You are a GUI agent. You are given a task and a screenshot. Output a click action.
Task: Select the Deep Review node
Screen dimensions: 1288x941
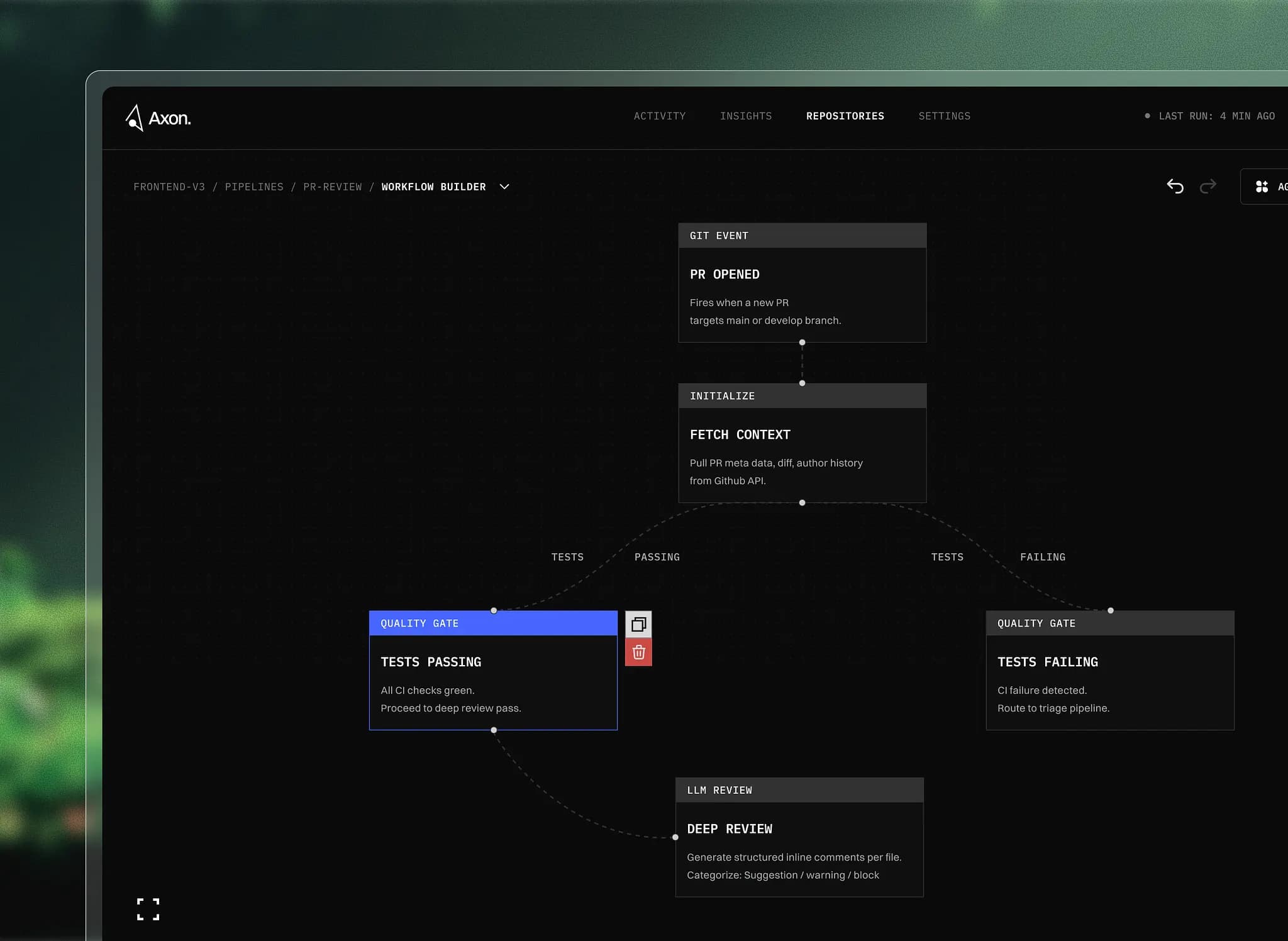799,837
